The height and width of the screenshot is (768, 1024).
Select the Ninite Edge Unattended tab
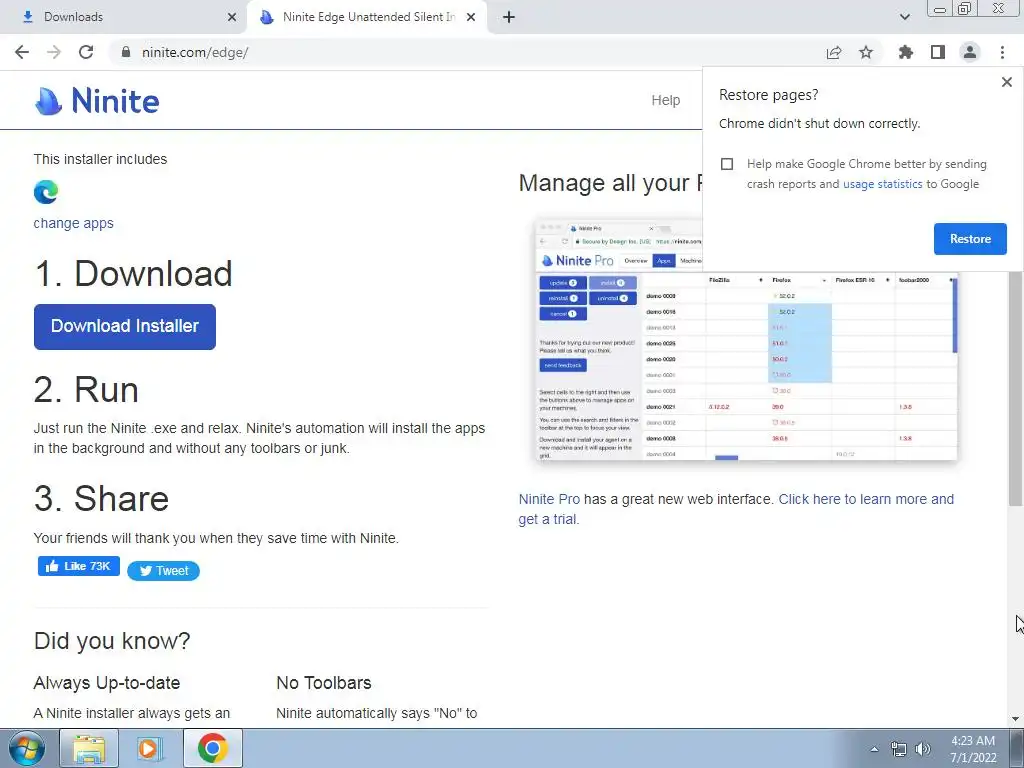[x=367, y=17]
